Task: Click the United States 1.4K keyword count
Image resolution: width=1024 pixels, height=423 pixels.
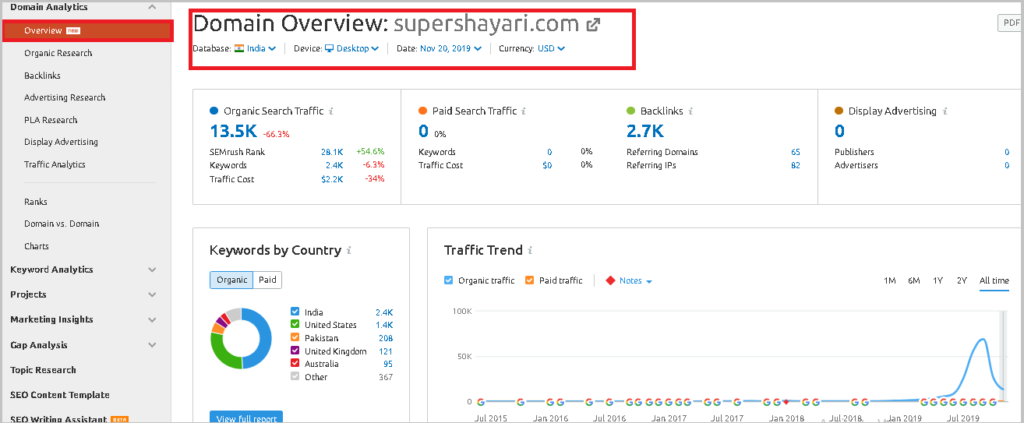Action: tap(384, 325)
